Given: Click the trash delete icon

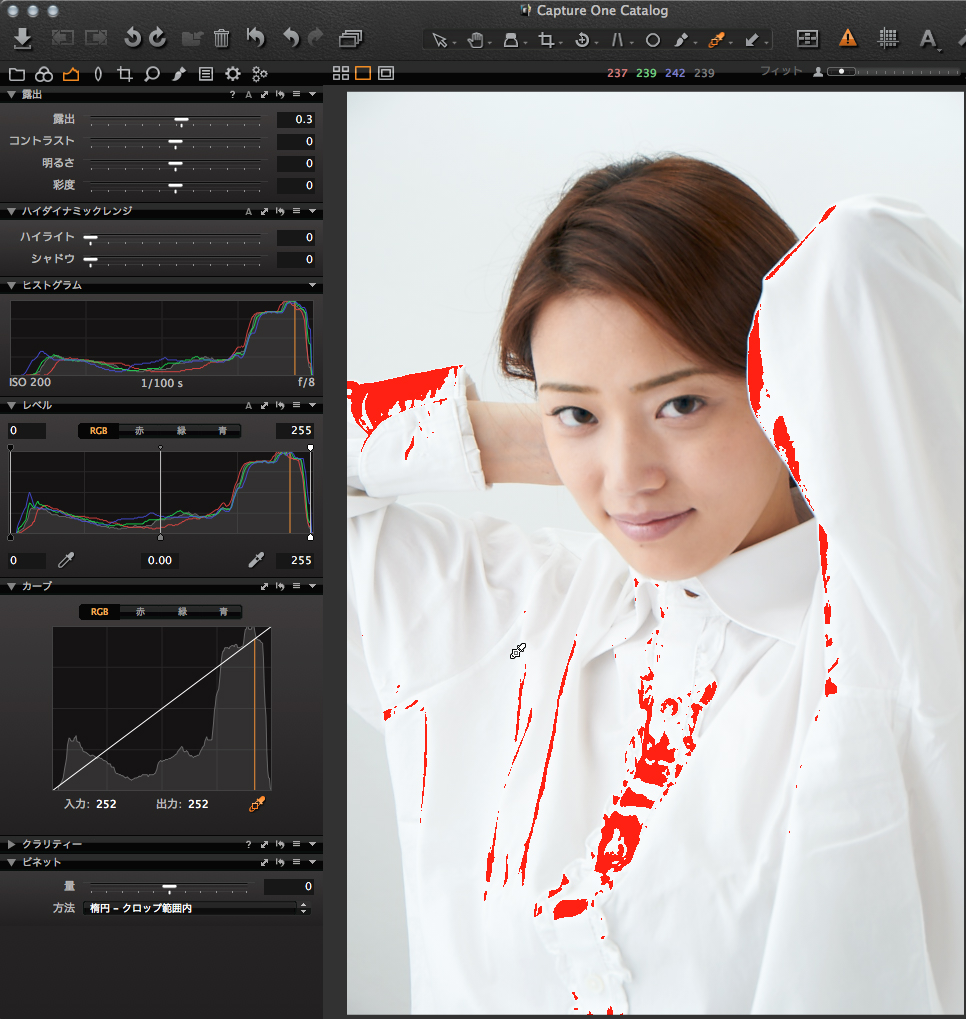Looking at the screenshot, I should (222, 39).
